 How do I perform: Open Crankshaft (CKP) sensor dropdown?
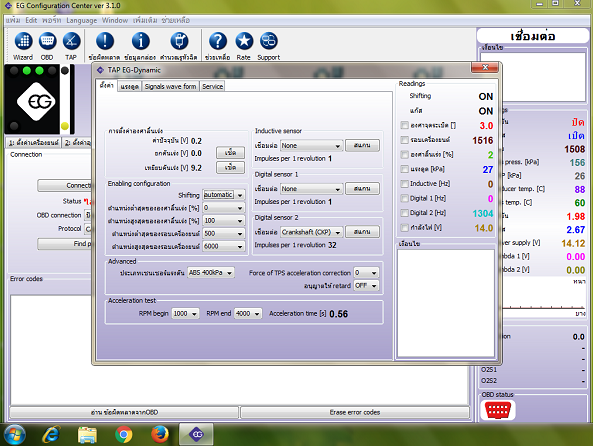[311, 232]
